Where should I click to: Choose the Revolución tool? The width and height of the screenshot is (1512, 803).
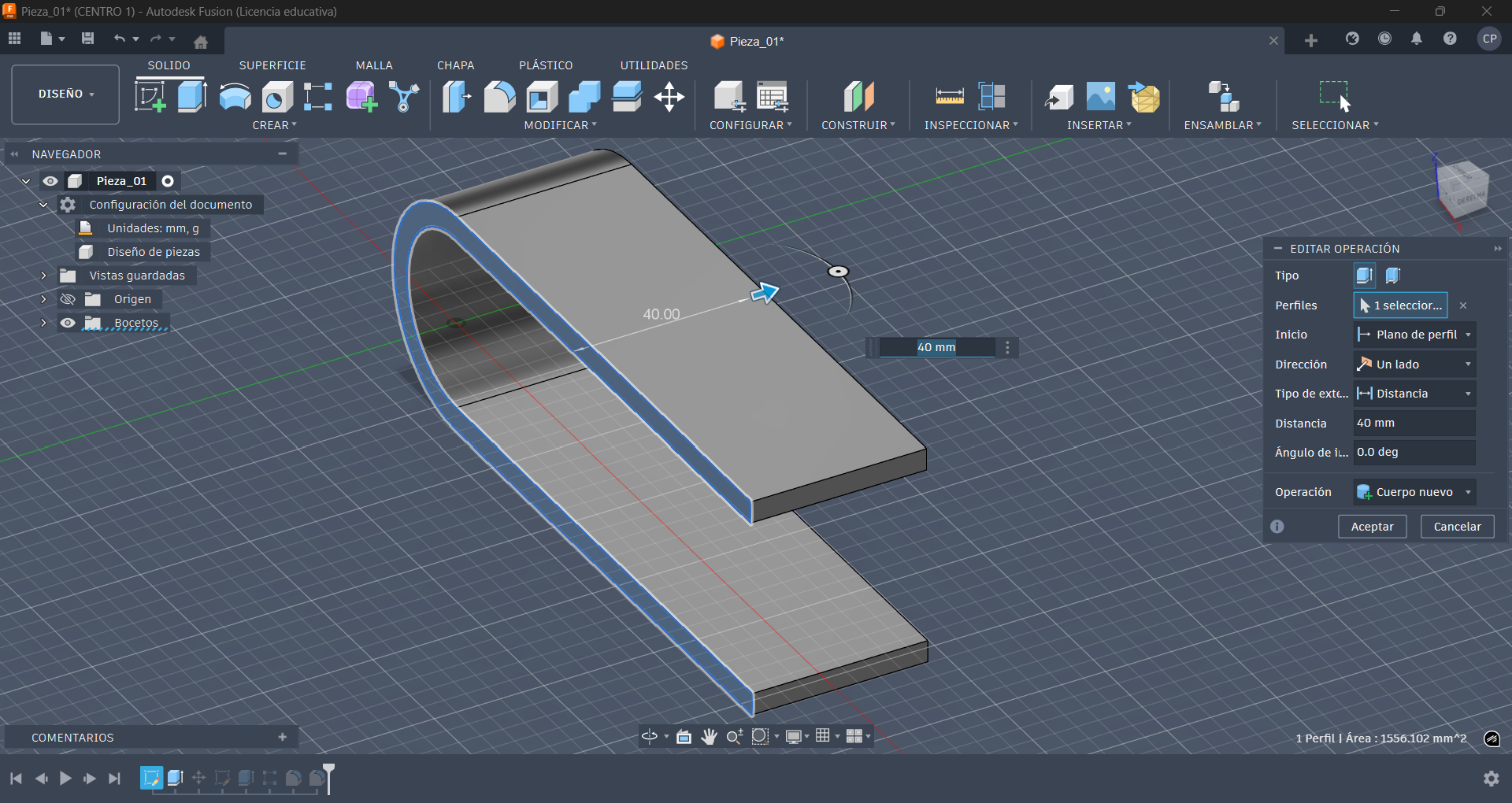pos(234,96)
